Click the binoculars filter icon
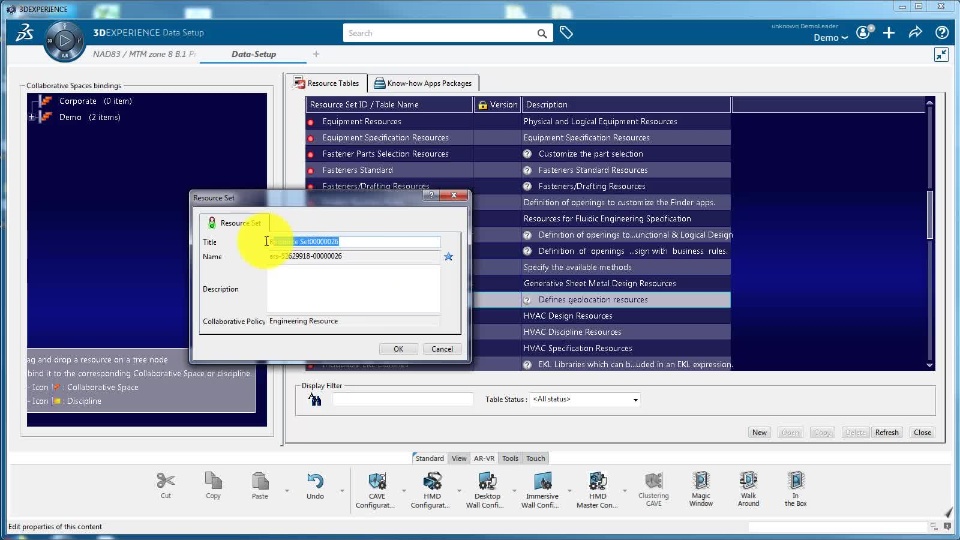The width and height of the screenshot is (960, 540). tap(315, 400)
